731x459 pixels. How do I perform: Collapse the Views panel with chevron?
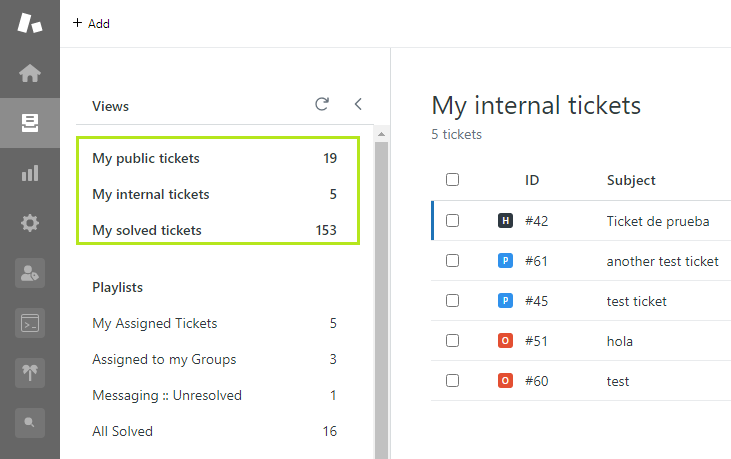pyautogui.click(x=358, y=104)
